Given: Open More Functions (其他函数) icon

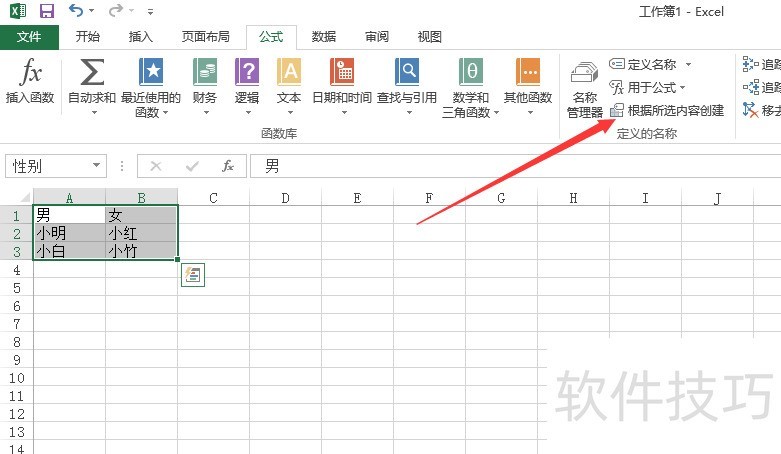Looking at the screenshot, I should tap(528, 72).
